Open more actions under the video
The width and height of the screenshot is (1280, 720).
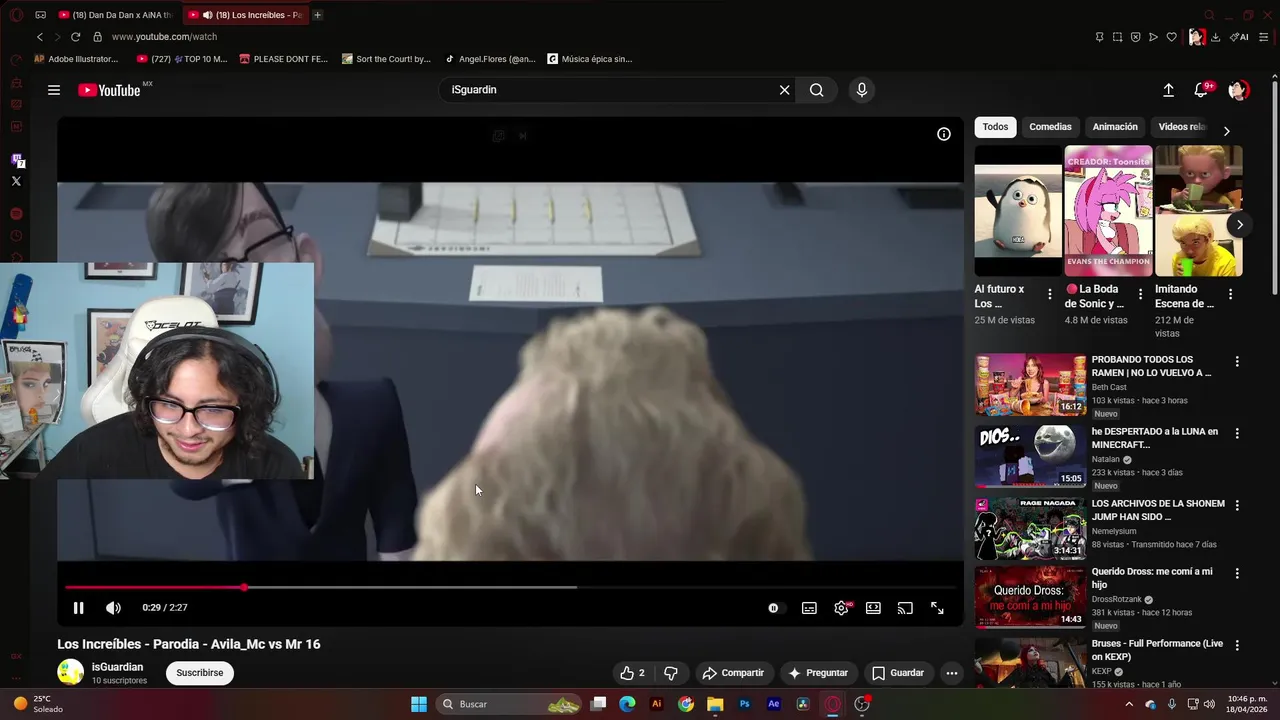click(952, 673)
